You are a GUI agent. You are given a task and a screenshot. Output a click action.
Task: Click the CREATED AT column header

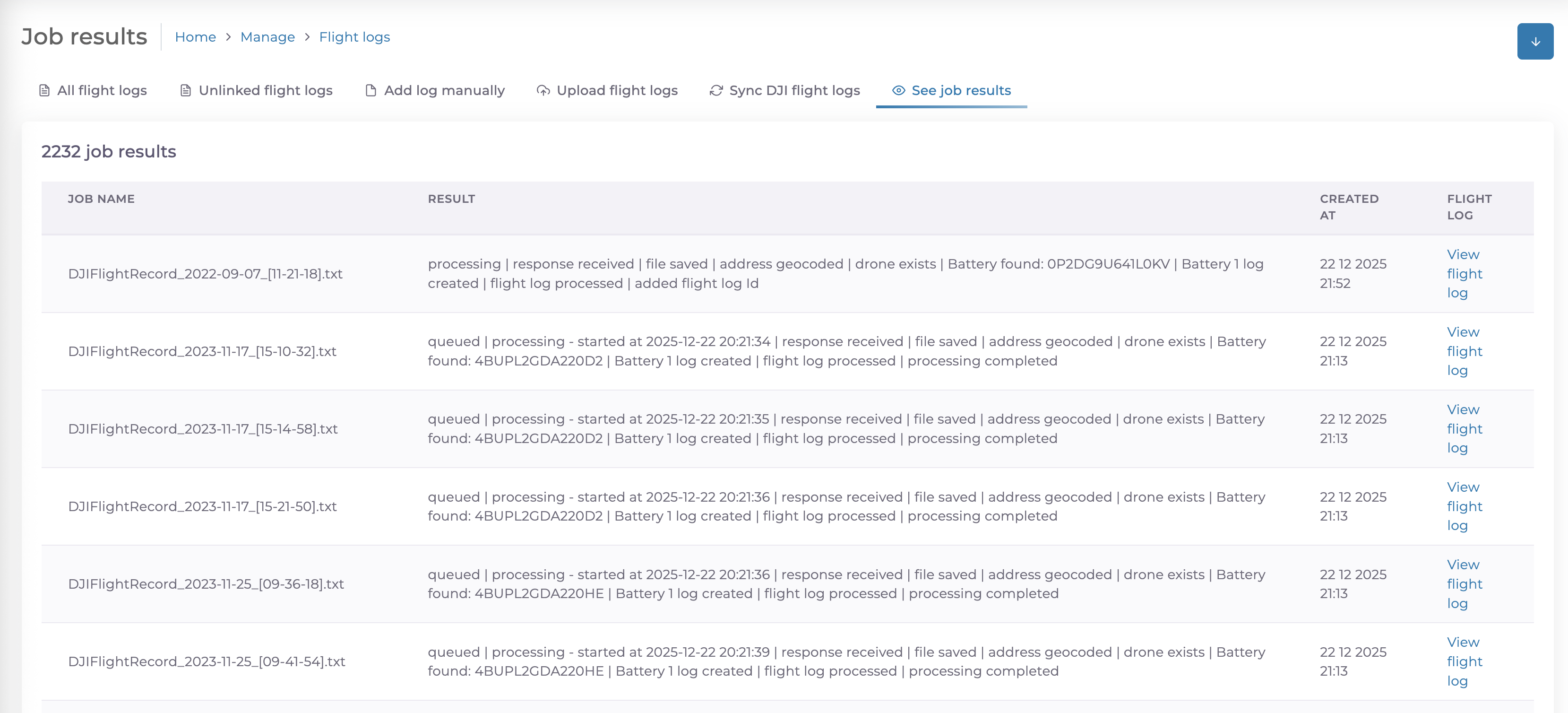pyautogui.click(x=1348, y=207)
